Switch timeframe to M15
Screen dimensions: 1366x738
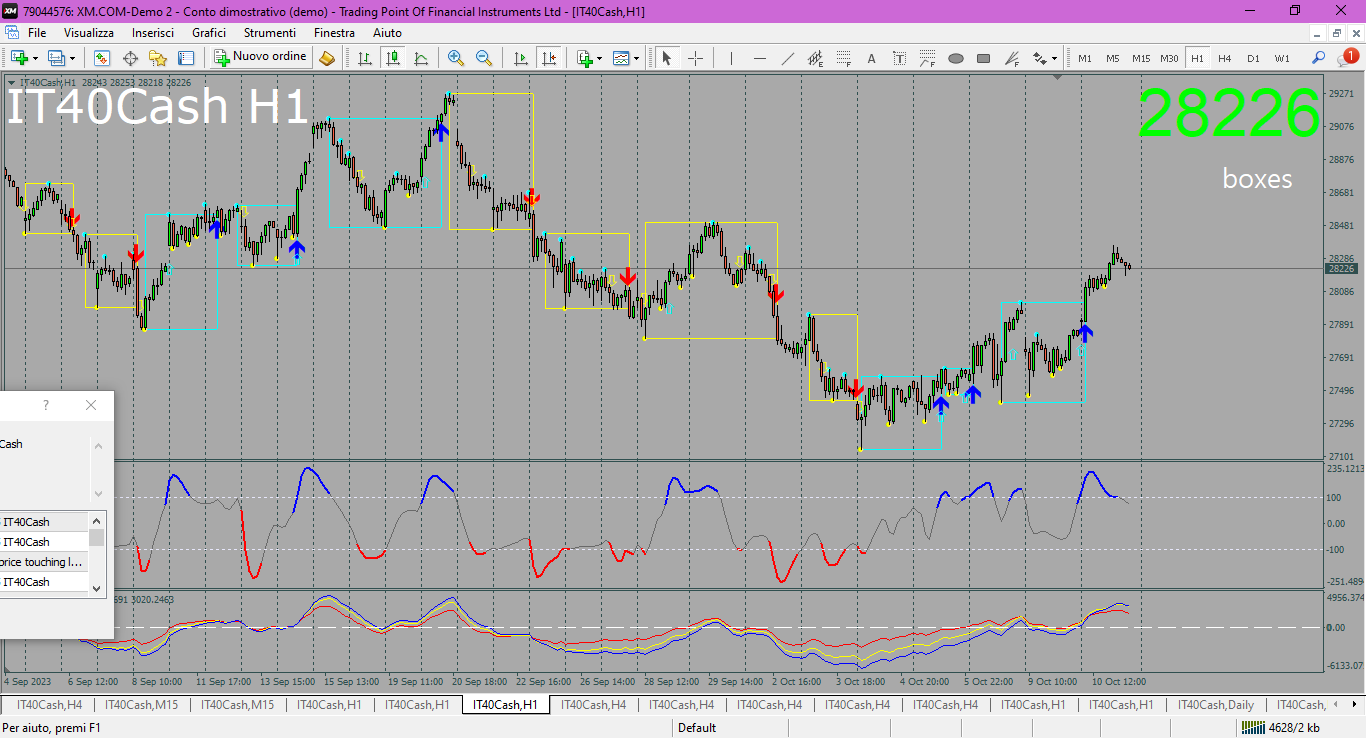(1141, 58)
